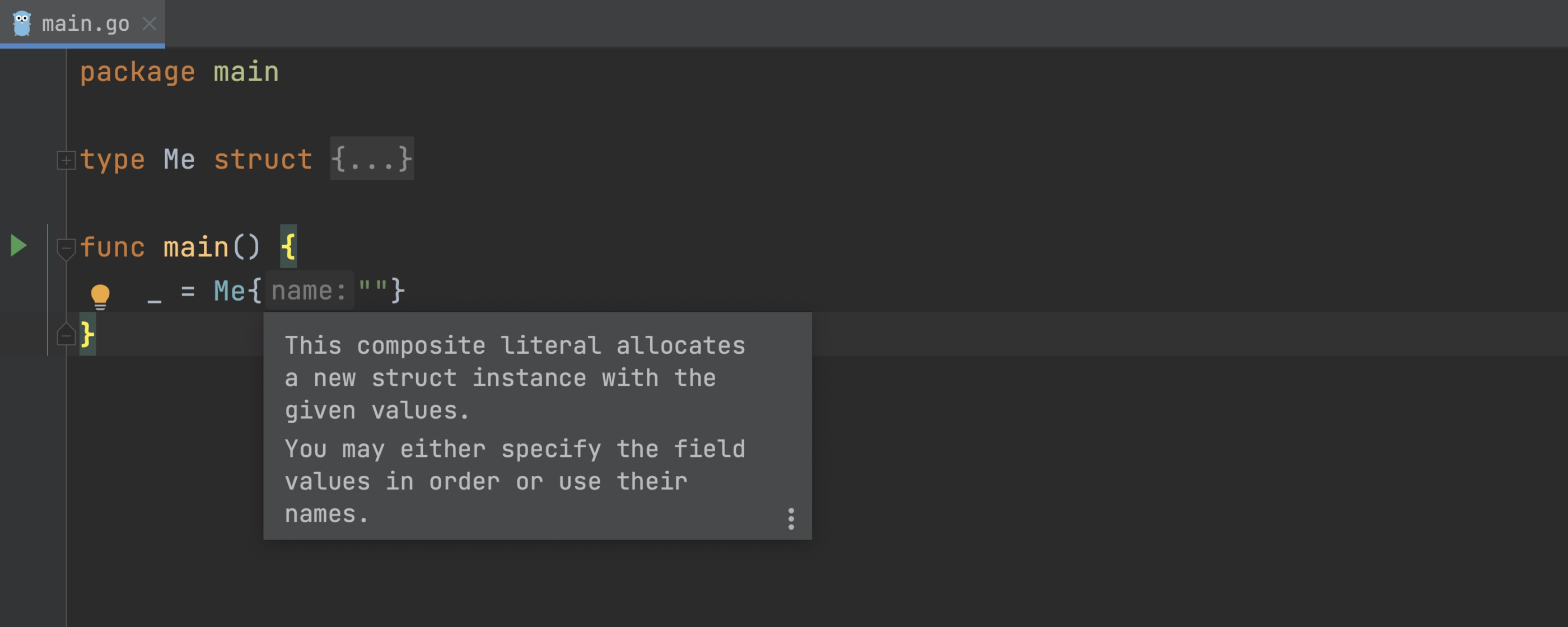Click the main function name
1568x627 pixels.
[196, 247]
